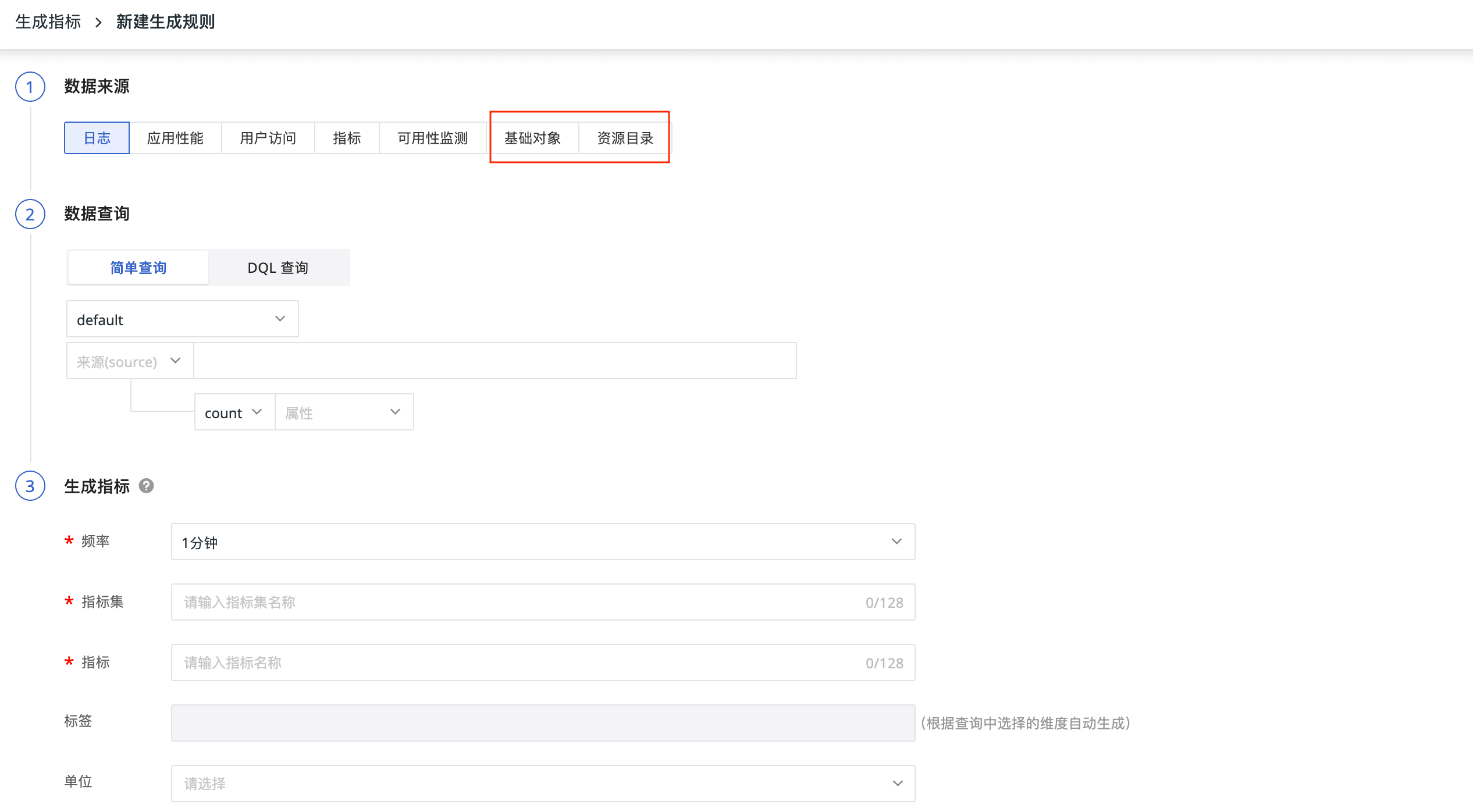The image size is (1473, 812).
Task: Choose the 用户访问 data source option
Action: tap(268, 138)
